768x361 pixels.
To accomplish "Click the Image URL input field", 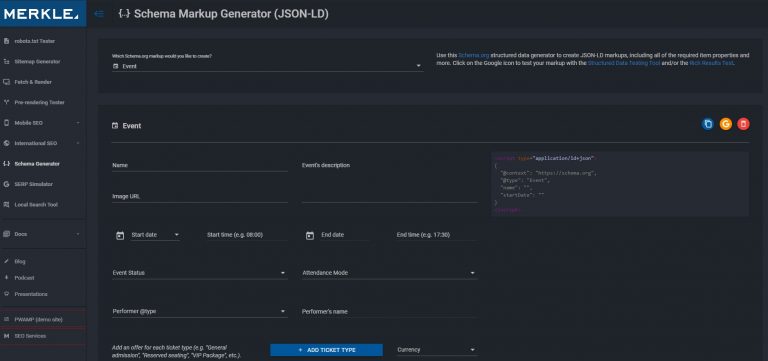I will [x=200, y=196].
